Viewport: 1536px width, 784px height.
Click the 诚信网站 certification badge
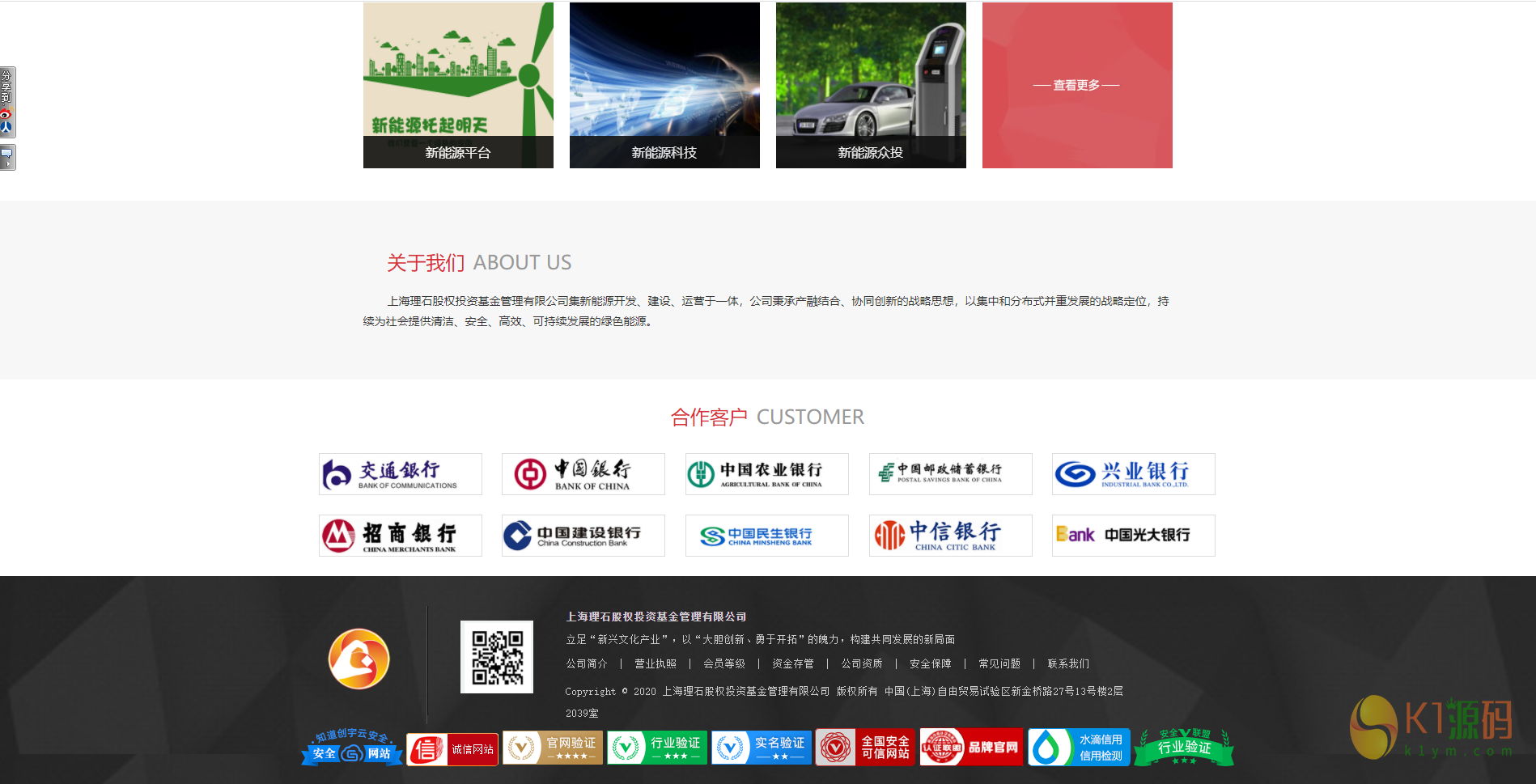point(452,749)
